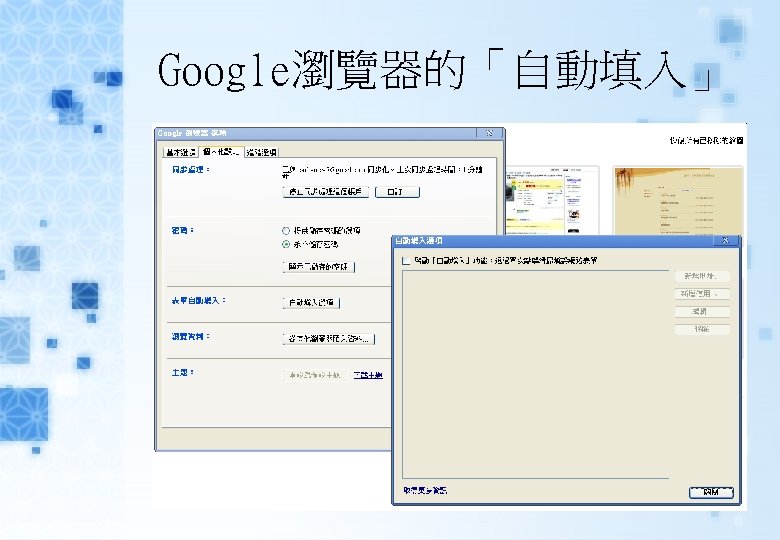
Task: Click the import data from another browser button
Action: 329,339
